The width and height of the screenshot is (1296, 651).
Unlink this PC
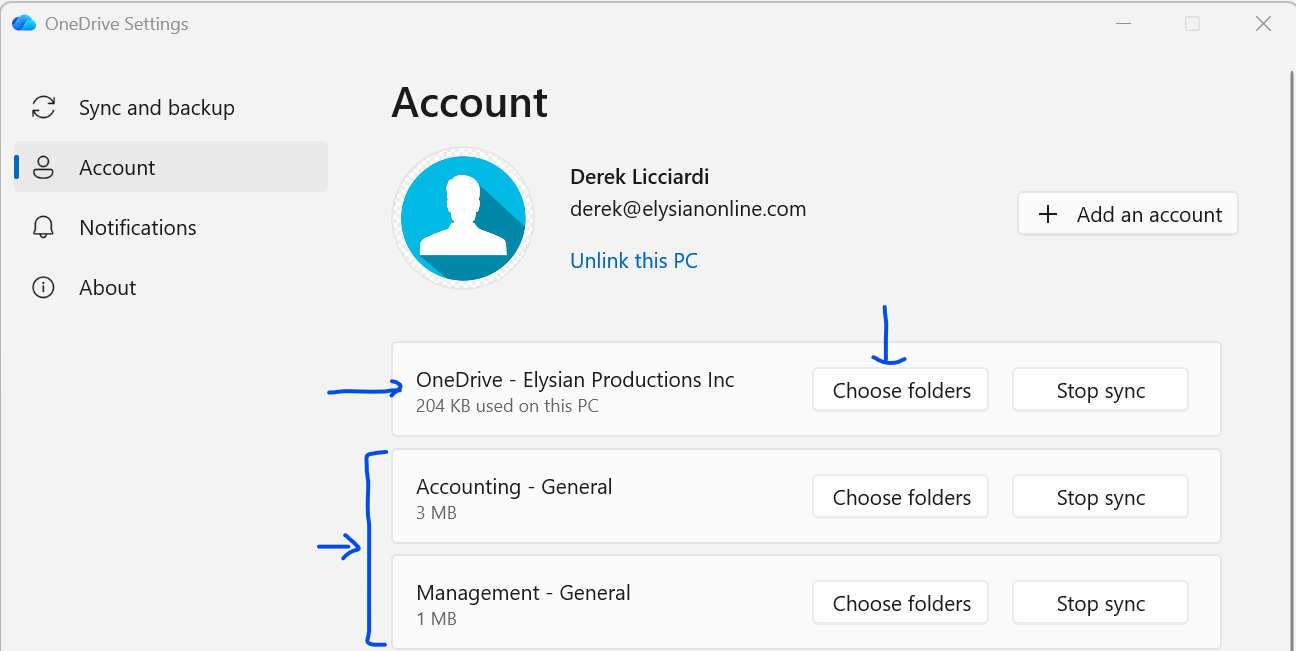click(634, 260)
